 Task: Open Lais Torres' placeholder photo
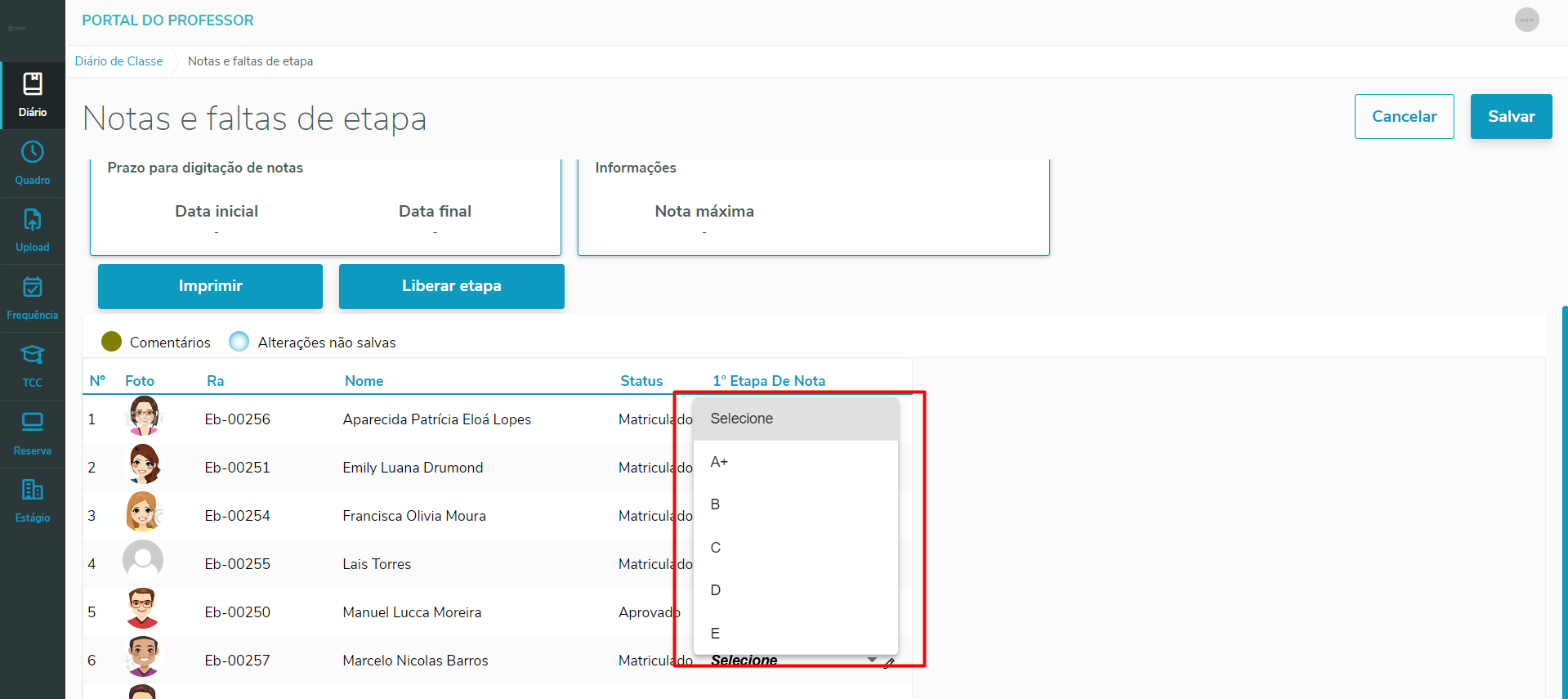click(143, 561)
